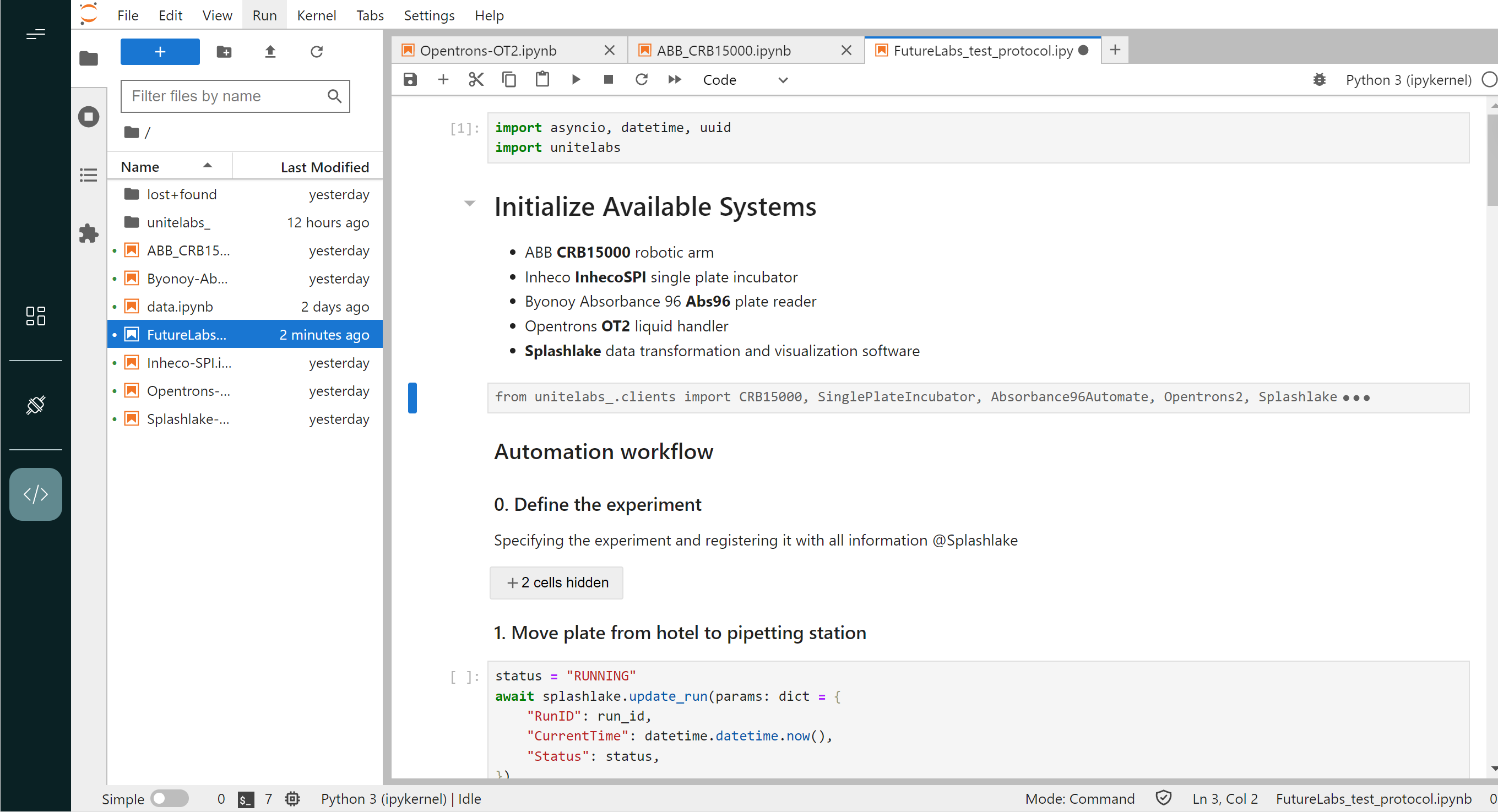Screen dimensions: 1498x812
Task: Open the File Browser sidebar folder icon
Action: tap(88, 58)
